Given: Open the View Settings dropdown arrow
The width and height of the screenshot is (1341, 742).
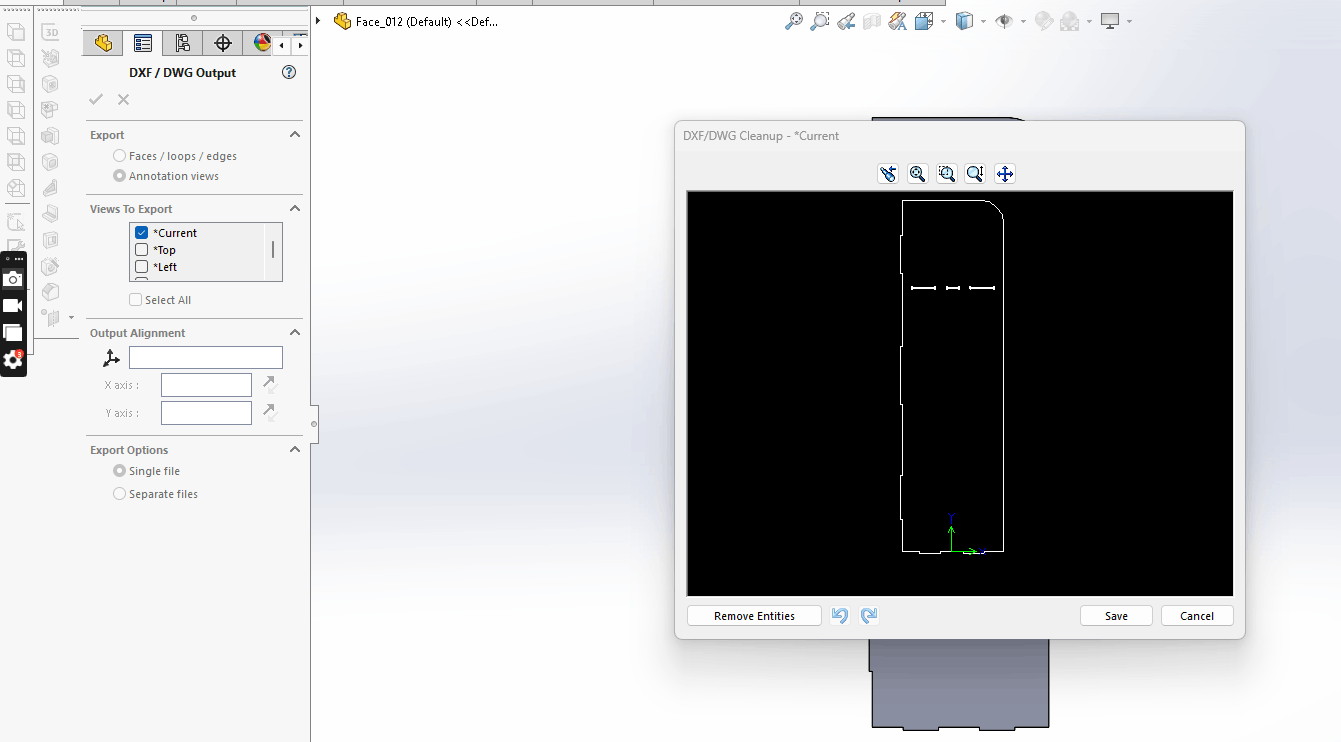Looking at the screenshot, I should tap(1129, 21).
